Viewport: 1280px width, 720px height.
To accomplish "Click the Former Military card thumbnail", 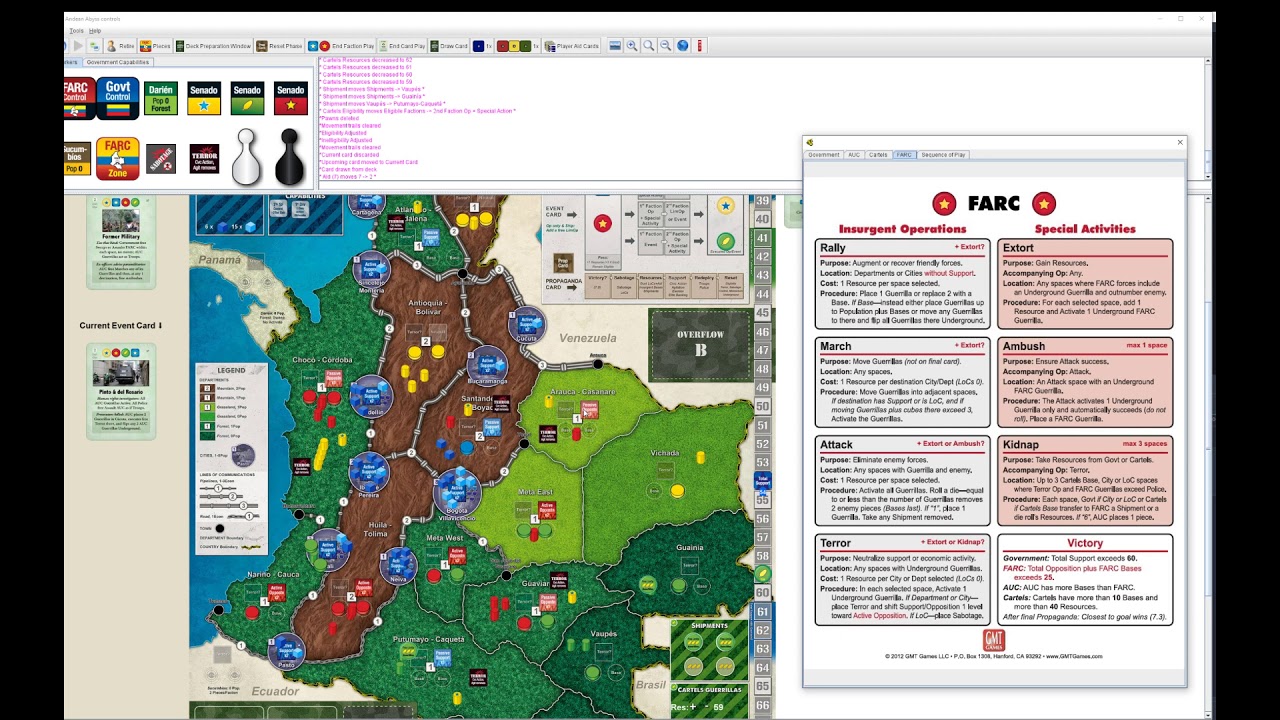I will [121, 242].
